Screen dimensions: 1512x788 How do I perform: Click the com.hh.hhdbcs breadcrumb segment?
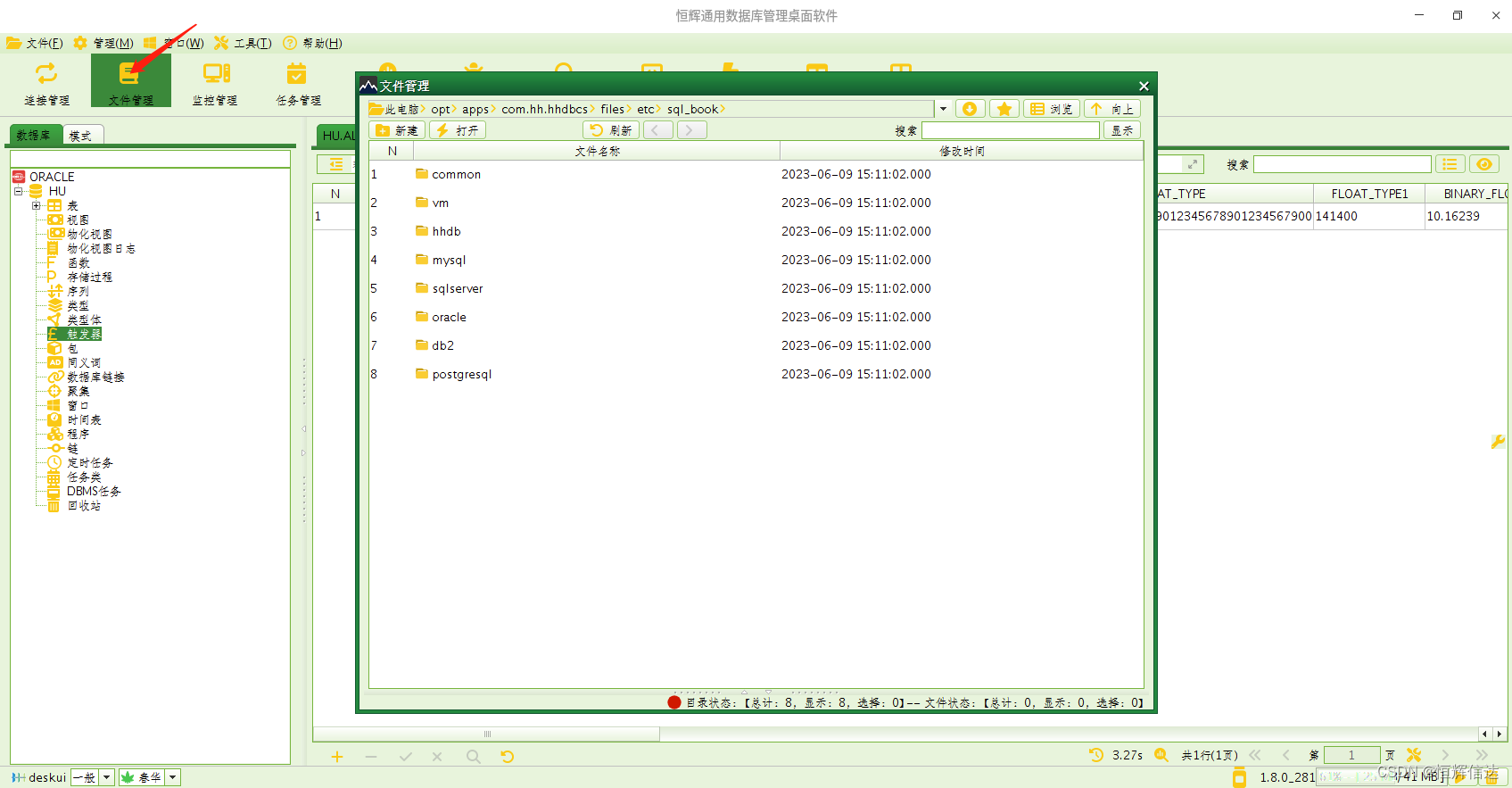(544, 109)
